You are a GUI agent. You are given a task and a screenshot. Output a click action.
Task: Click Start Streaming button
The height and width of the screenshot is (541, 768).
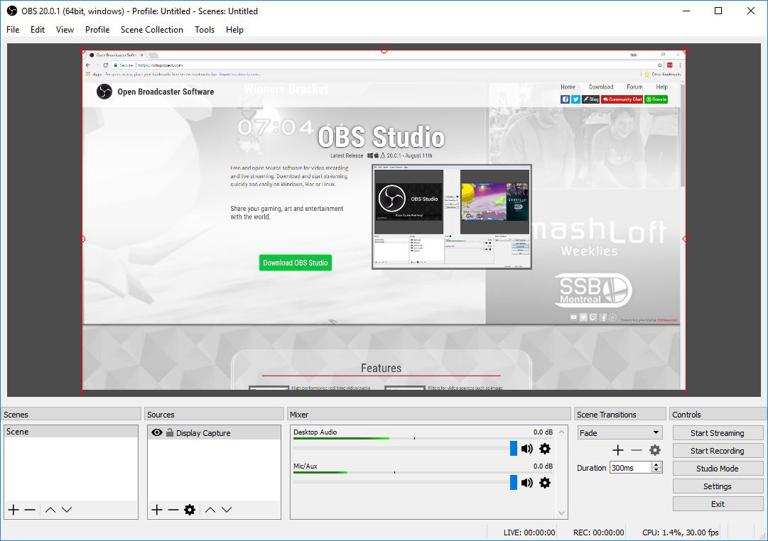pyautogui.click(x=717, y=433)
